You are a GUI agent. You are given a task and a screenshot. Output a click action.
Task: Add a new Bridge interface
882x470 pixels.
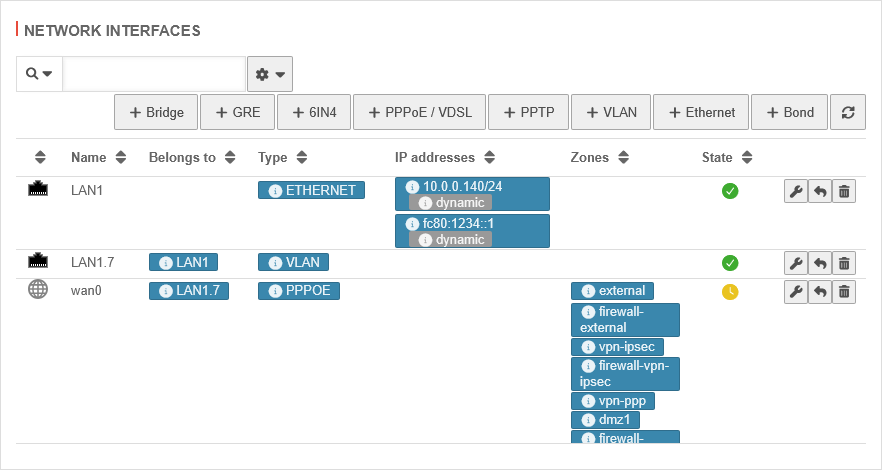(x=156, y=112)
